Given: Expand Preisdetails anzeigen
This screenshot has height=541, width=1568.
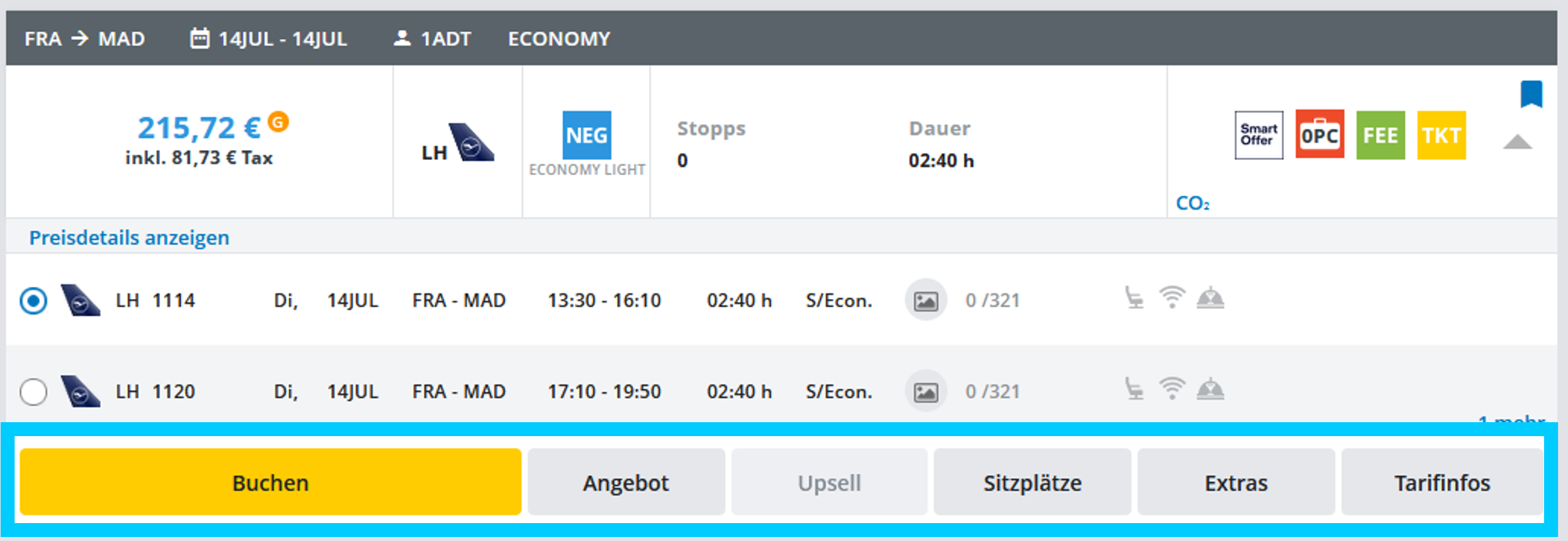Looking at the screenshot, I should coord(129,238).
